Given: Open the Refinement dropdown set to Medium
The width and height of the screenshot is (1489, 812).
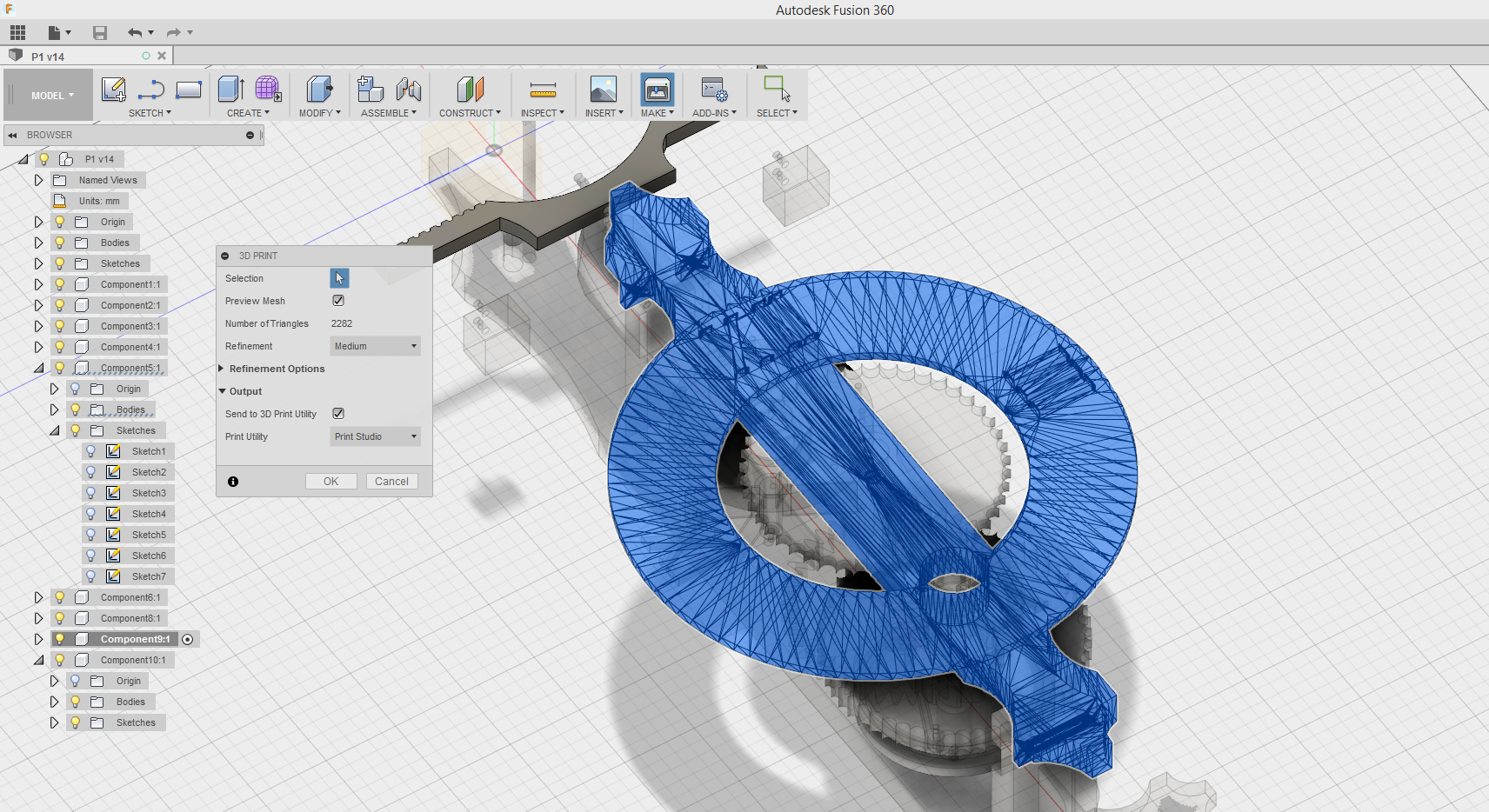Looking at the screenshot, I should tap(375, 346).
